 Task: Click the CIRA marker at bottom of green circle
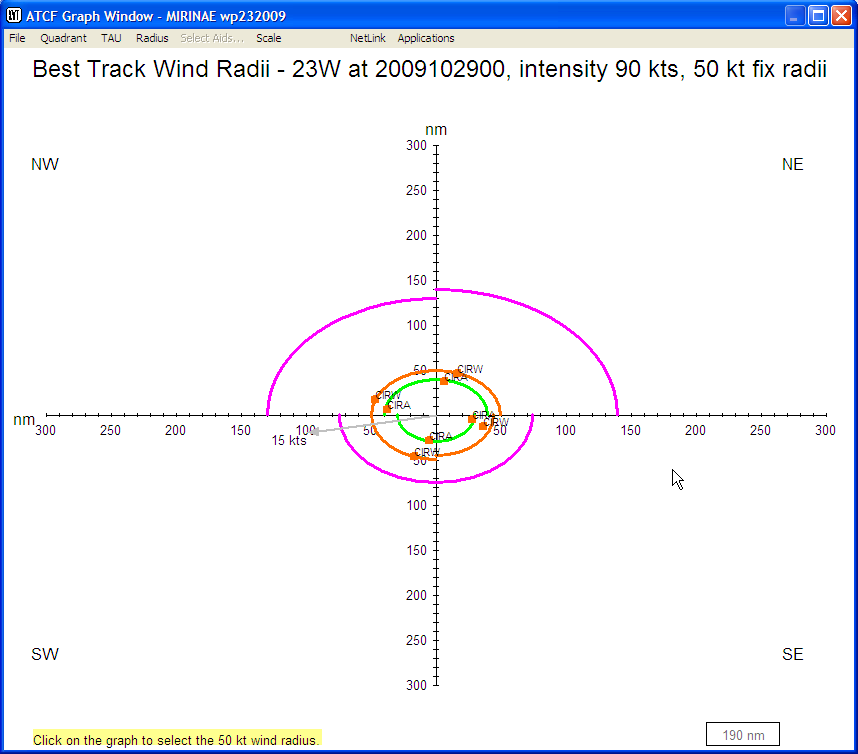[x=429, y=439]
